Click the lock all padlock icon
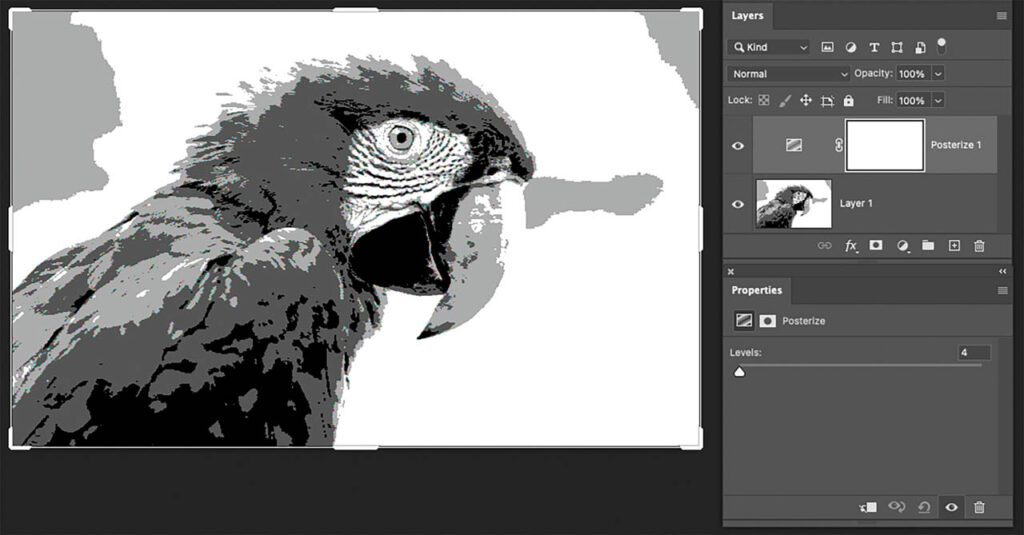Screen dimensions: 1024x535 849,101
